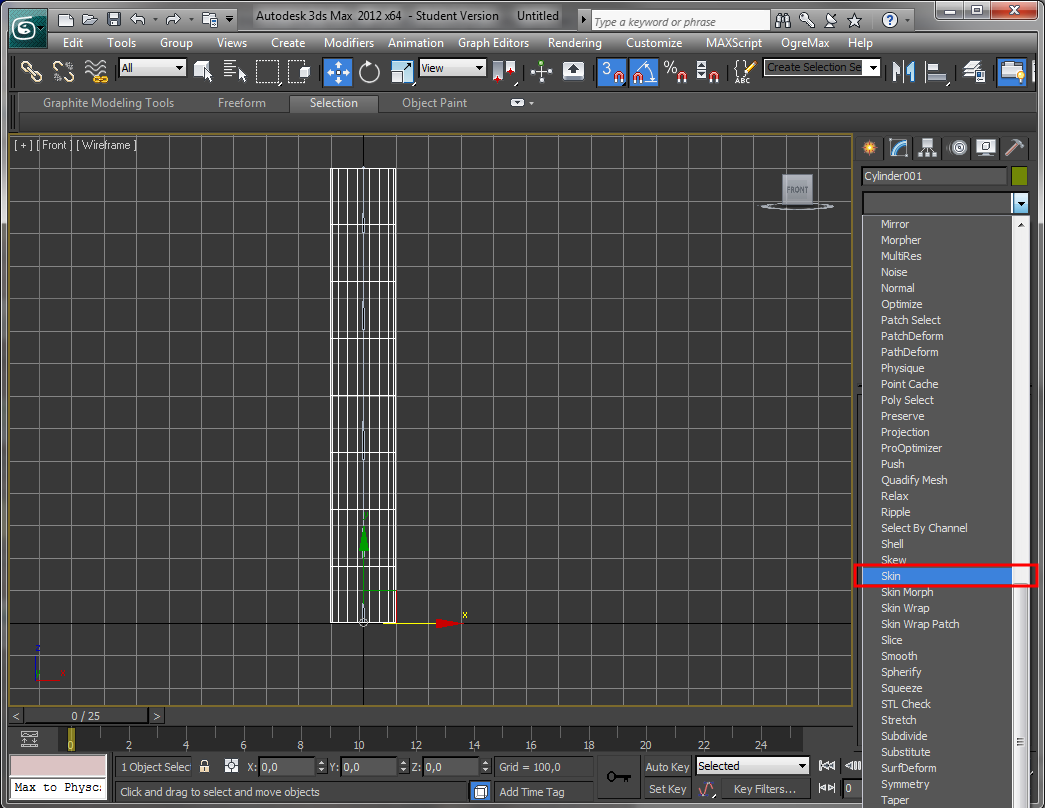Open the Selected key filter dropdown
1045x808 pixels.
coord(752,765)
